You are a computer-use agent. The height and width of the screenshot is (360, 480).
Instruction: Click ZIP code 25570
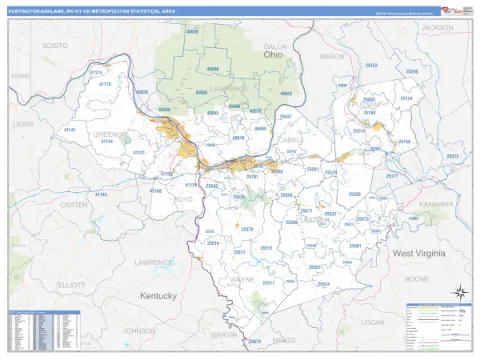247,229
